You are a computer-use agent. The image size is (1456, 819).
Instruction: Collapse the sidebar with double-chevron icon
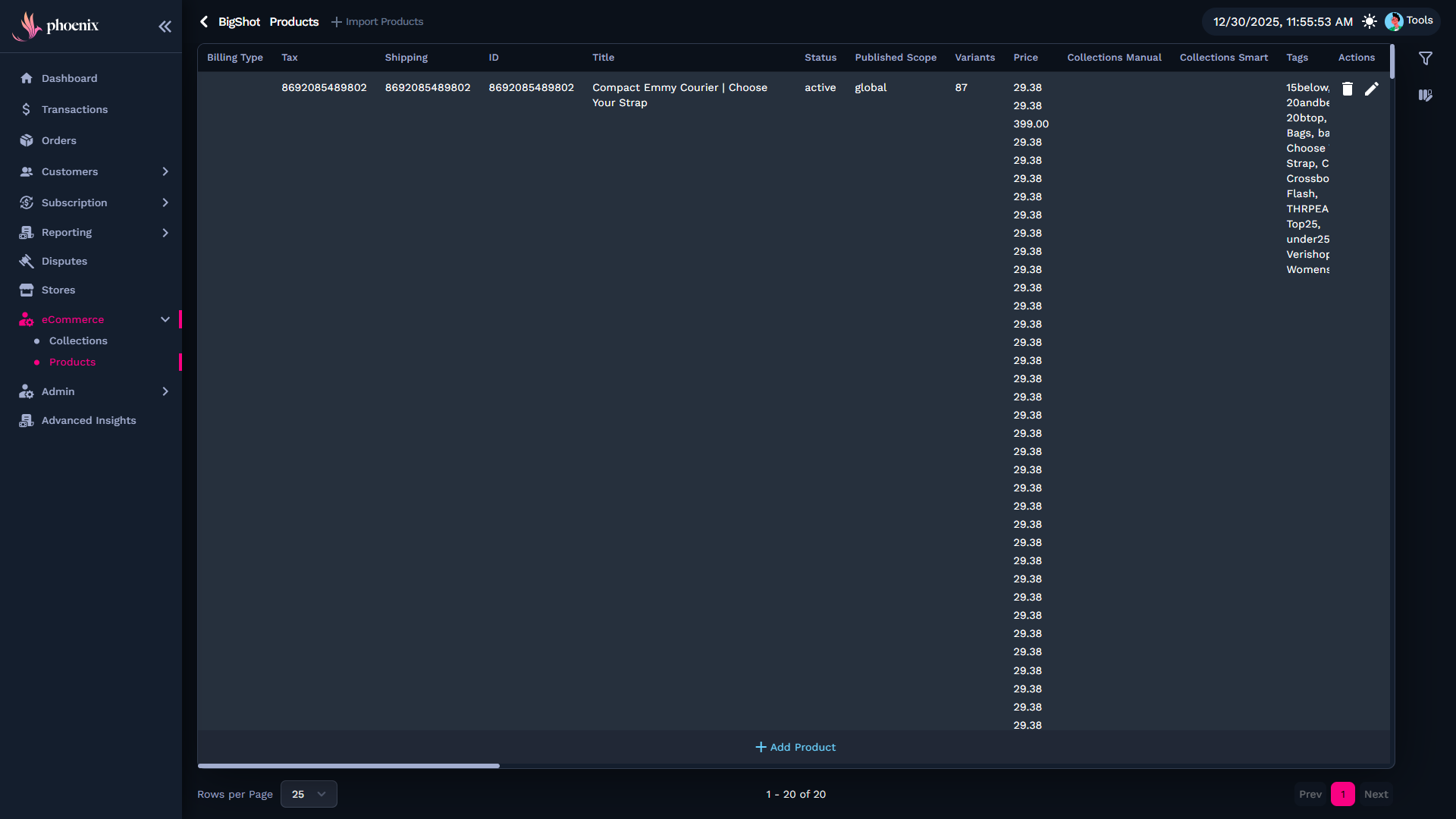[165, 27]
